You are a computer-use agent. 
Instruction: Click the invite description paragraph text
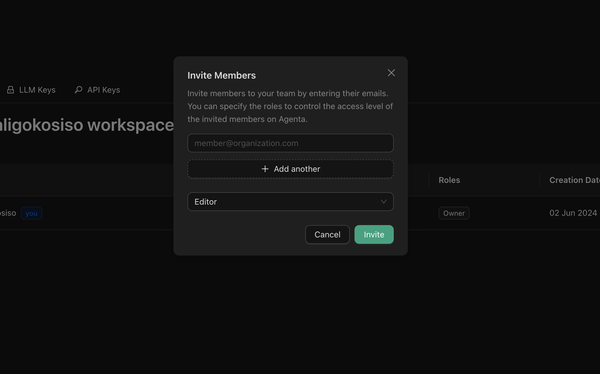tap(290, 106)
